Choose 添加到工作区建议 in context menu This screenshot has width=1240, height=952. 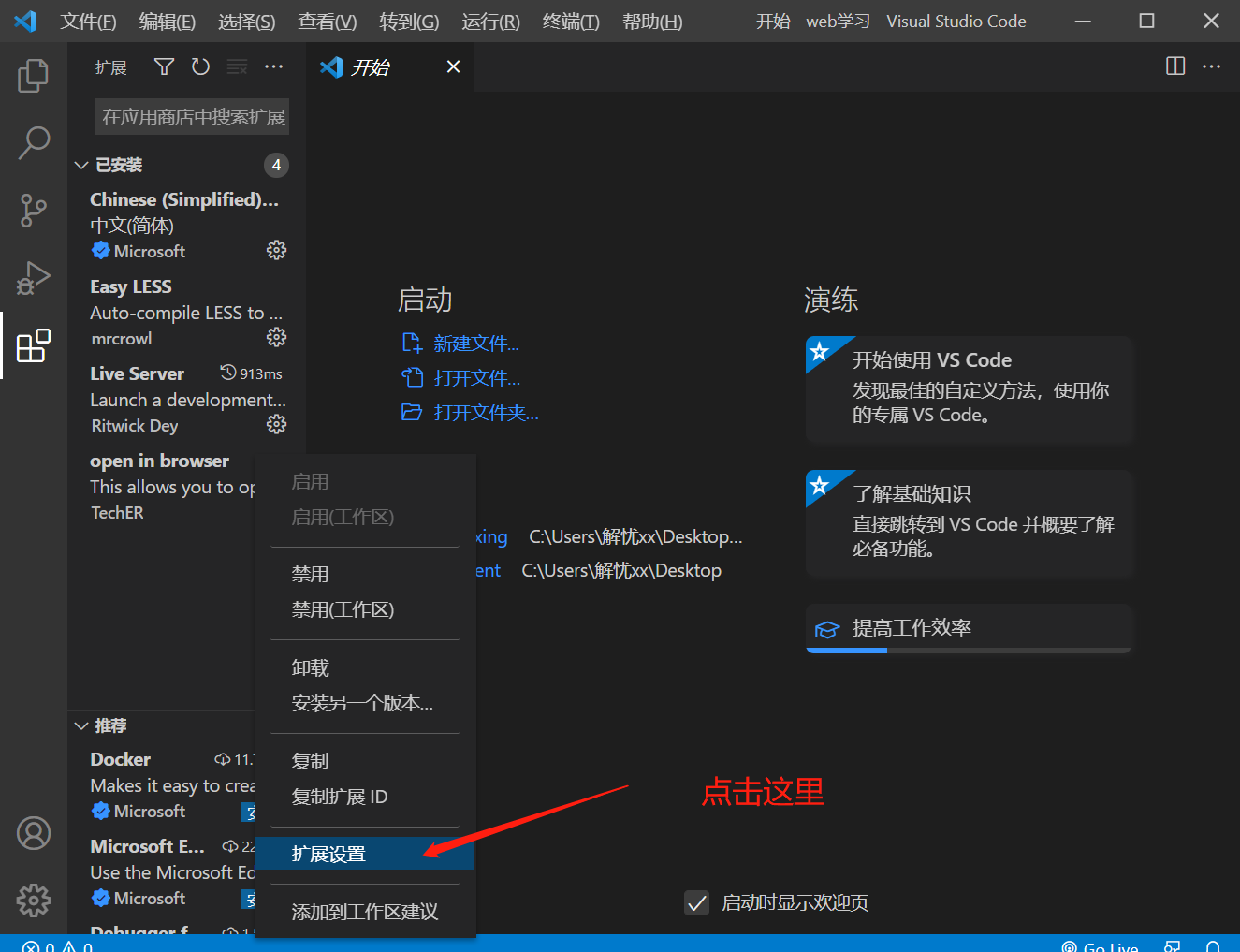click(x=365, y=912)
